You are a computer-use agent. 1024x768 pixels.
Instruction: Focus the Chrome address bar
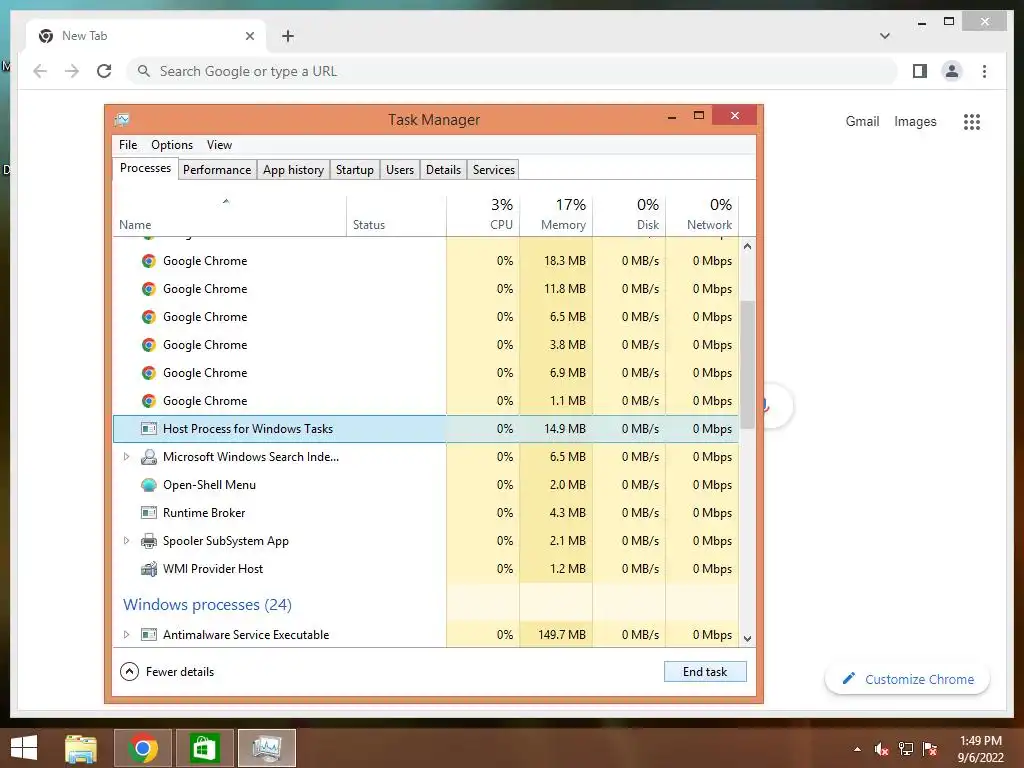pos(512,71)
